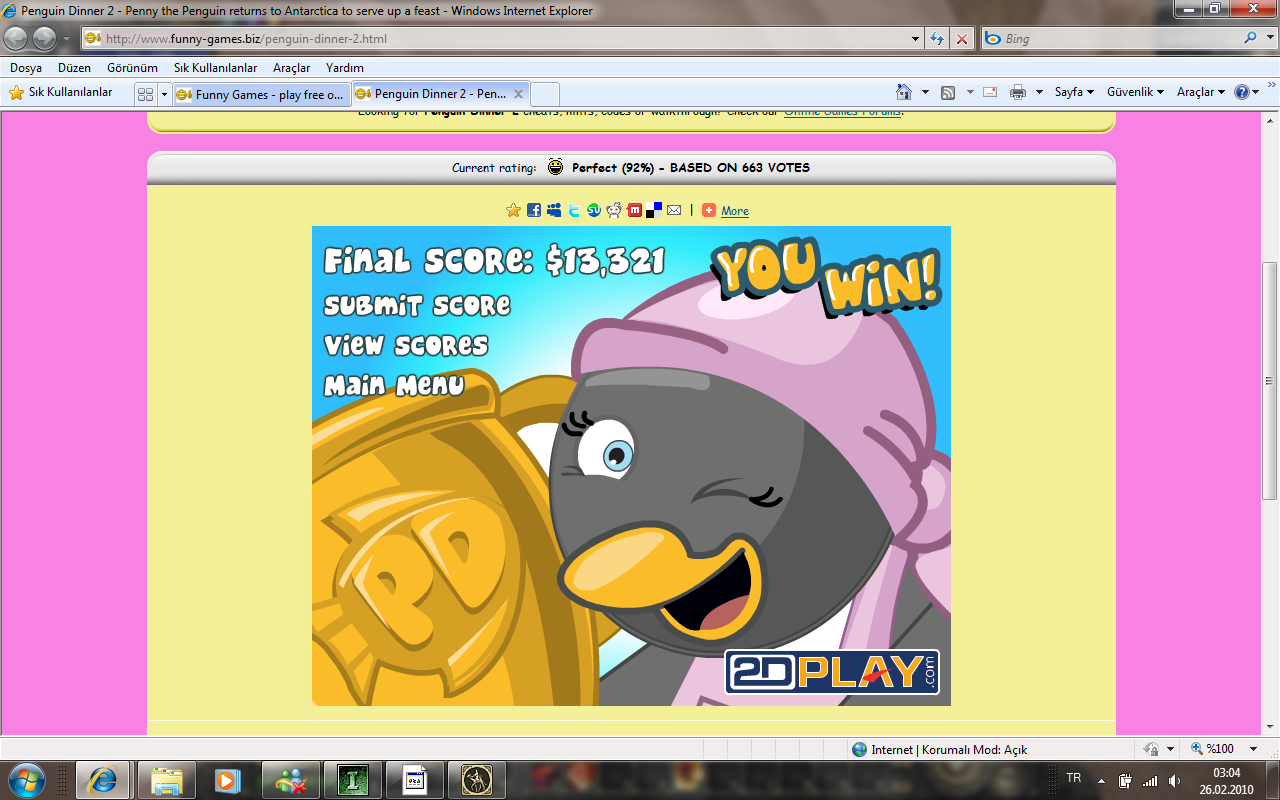
Task: Launch Windows Media Player from the taskbar
Action: tap(228, 779)
